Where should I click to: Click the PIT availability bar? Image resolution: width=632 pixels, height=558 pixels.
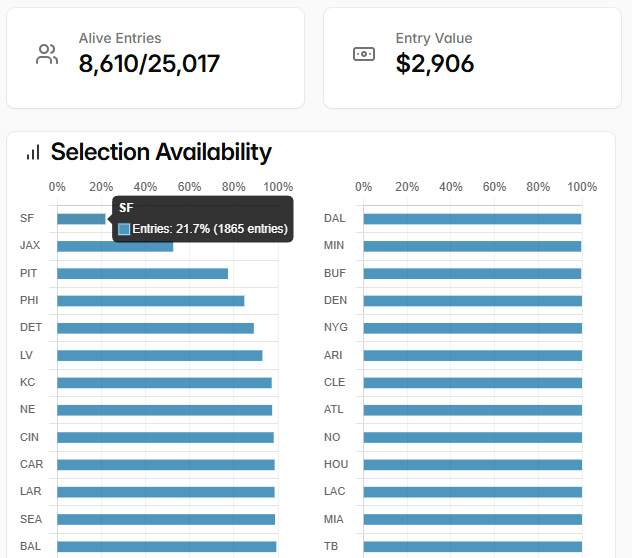click(142, 274)
